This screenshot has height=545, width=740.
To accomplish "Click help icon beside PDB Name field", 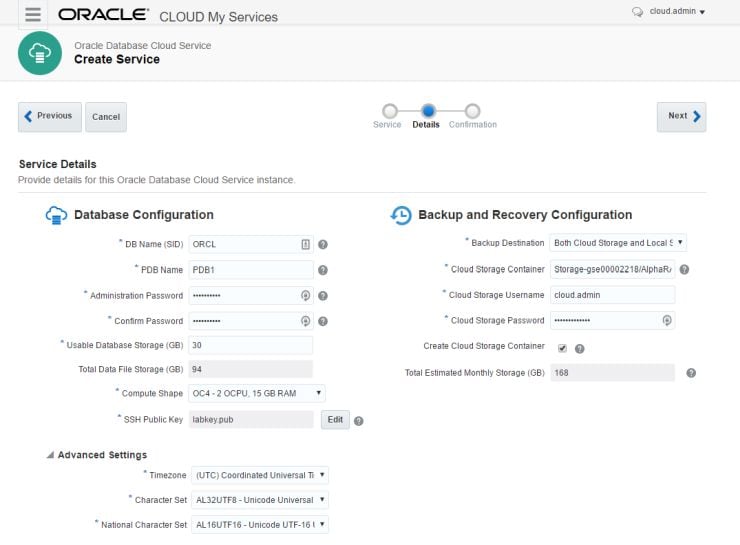I will tap(323, 270).
